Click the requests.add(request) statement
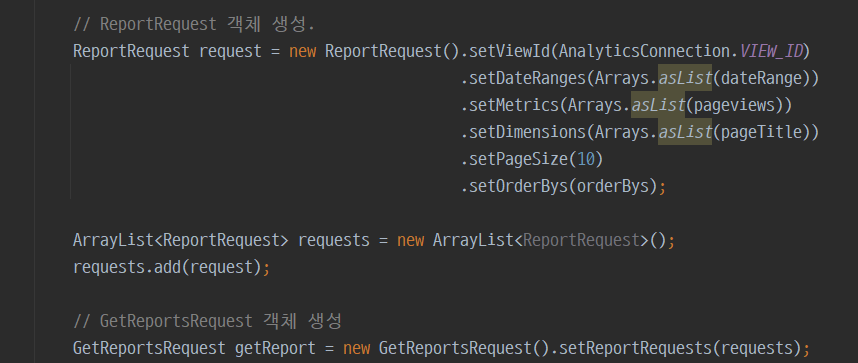 [172, 267]
